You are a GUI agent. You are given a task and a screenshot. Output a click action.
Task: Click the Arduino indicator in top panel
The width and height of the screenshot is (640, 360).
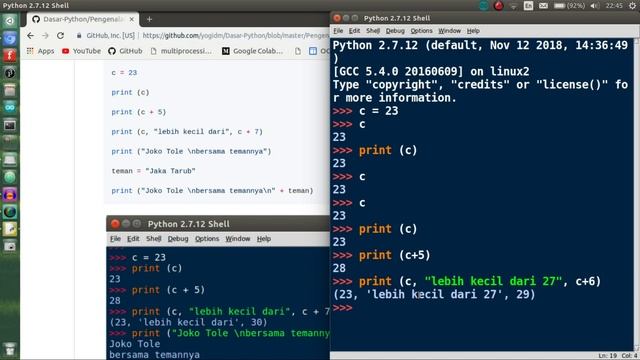(484, 6)
